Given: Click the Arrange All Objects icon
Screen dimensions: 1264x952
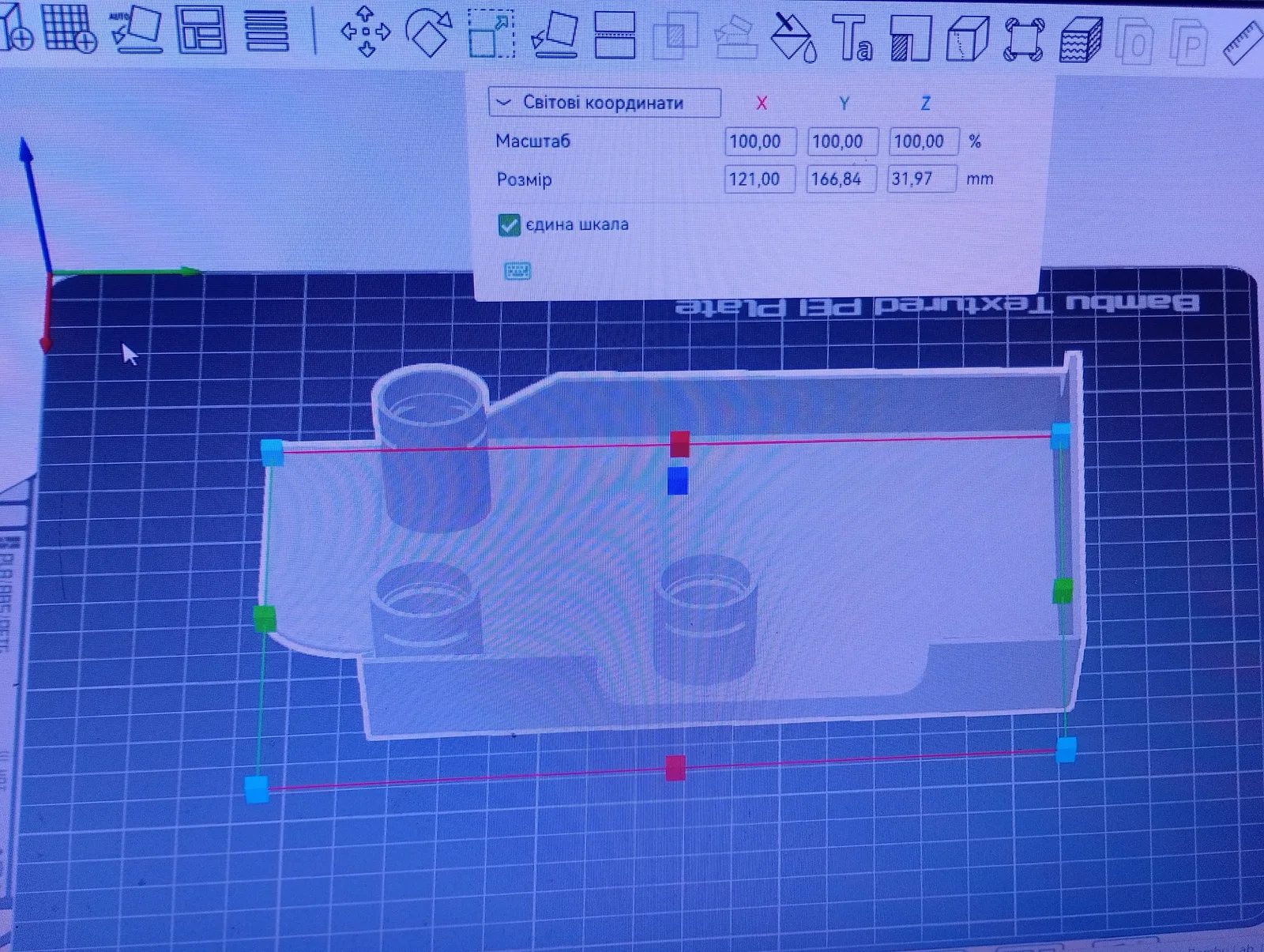Looking at the screenshot, I should pos(201,30).
